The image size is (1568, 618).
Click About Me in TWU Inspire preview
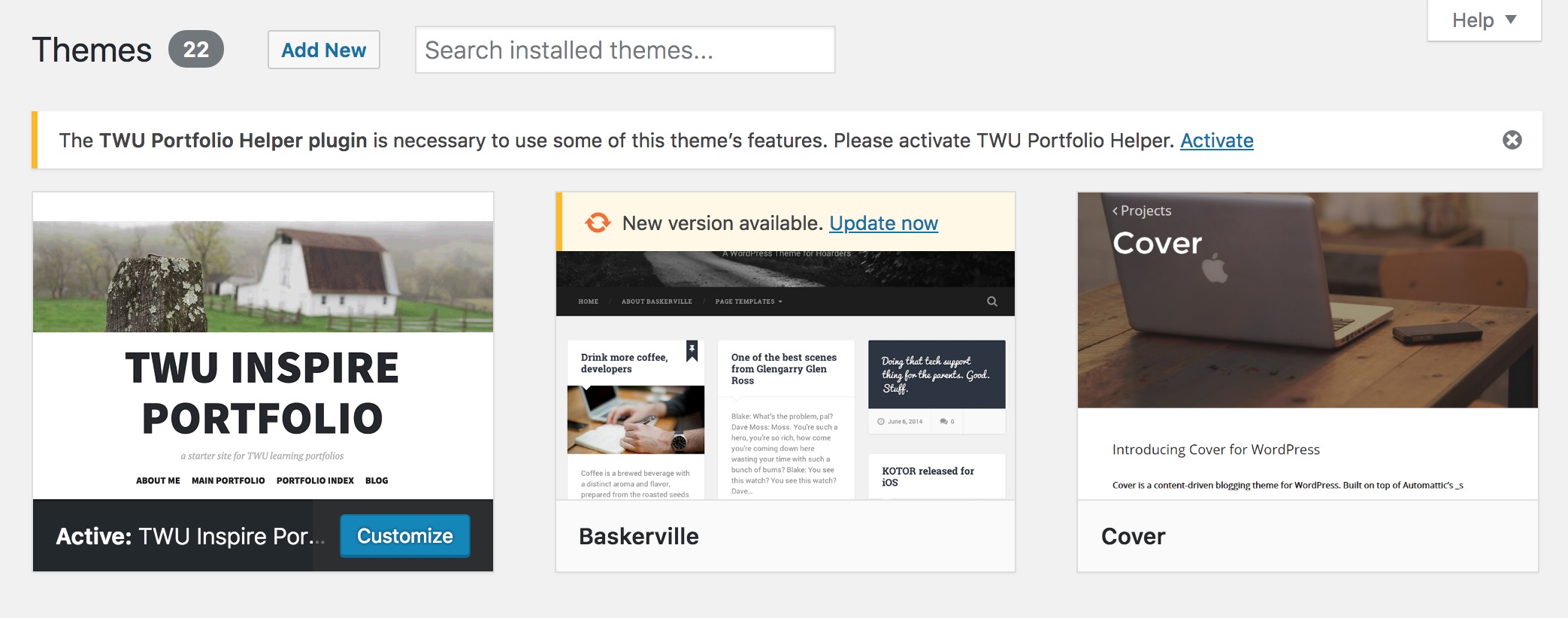(x=158, y=481)
